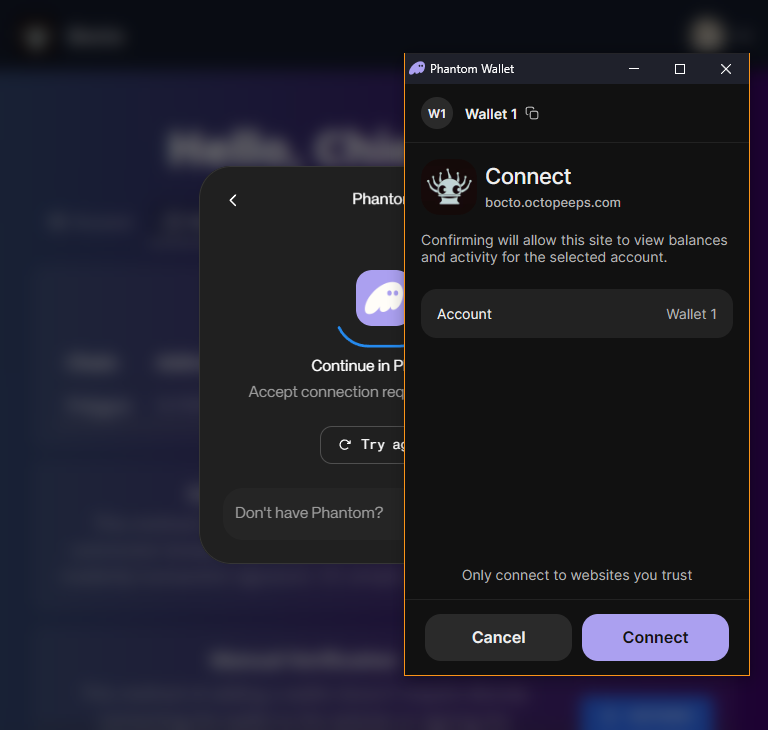Screen dimensions: 768x730
Task: Cancel the connection request
Action: [x=498, y=637]
